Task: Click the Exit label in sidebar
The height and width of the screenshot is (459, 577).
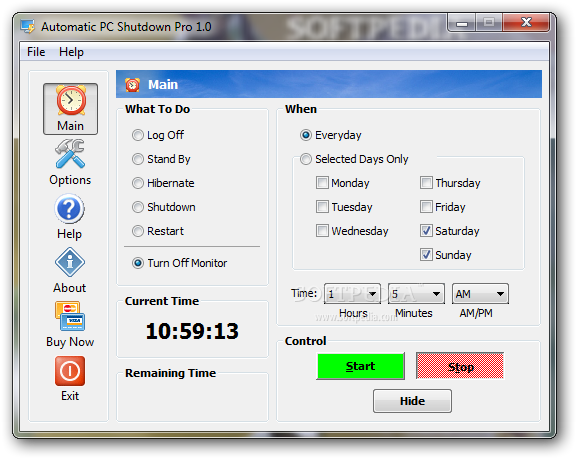Action: coord(70,396)
